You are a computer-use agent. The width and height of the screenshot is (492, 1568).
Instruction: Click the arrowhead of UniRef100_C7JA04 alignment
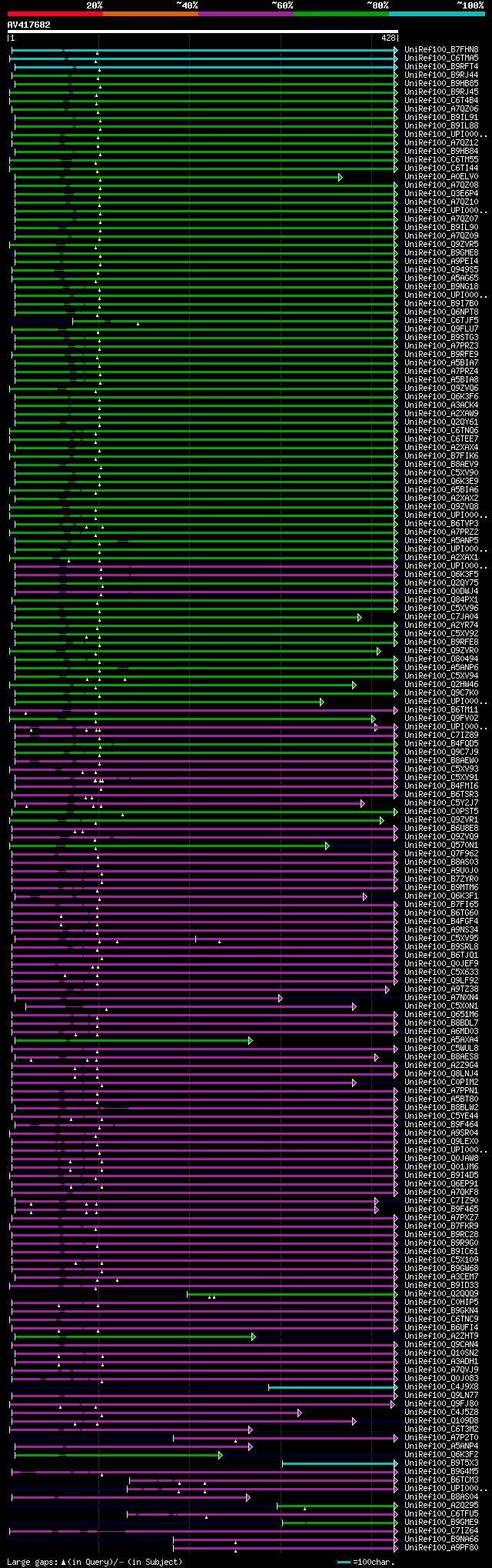coord(359,617)
